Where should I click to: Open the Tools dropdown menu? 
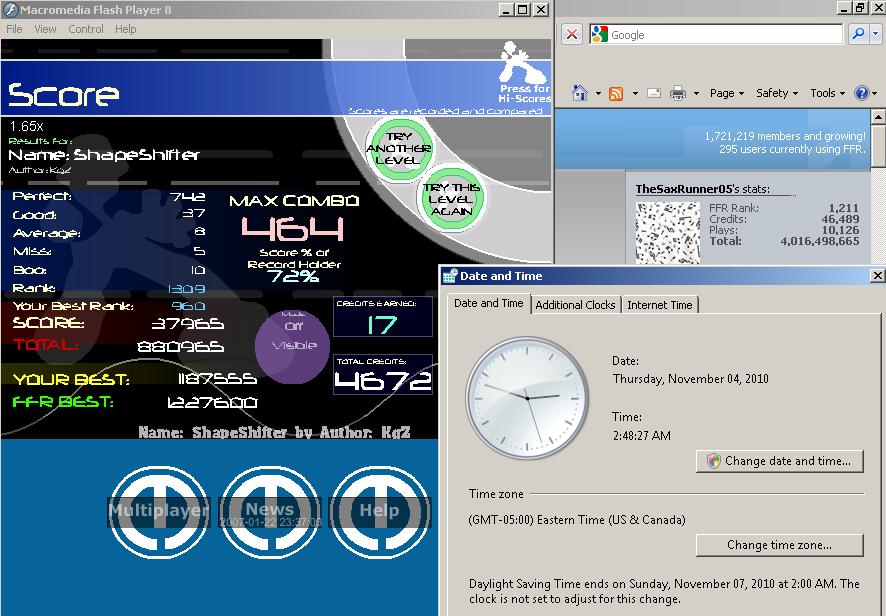pyautogui.click(x=827, y=93)
